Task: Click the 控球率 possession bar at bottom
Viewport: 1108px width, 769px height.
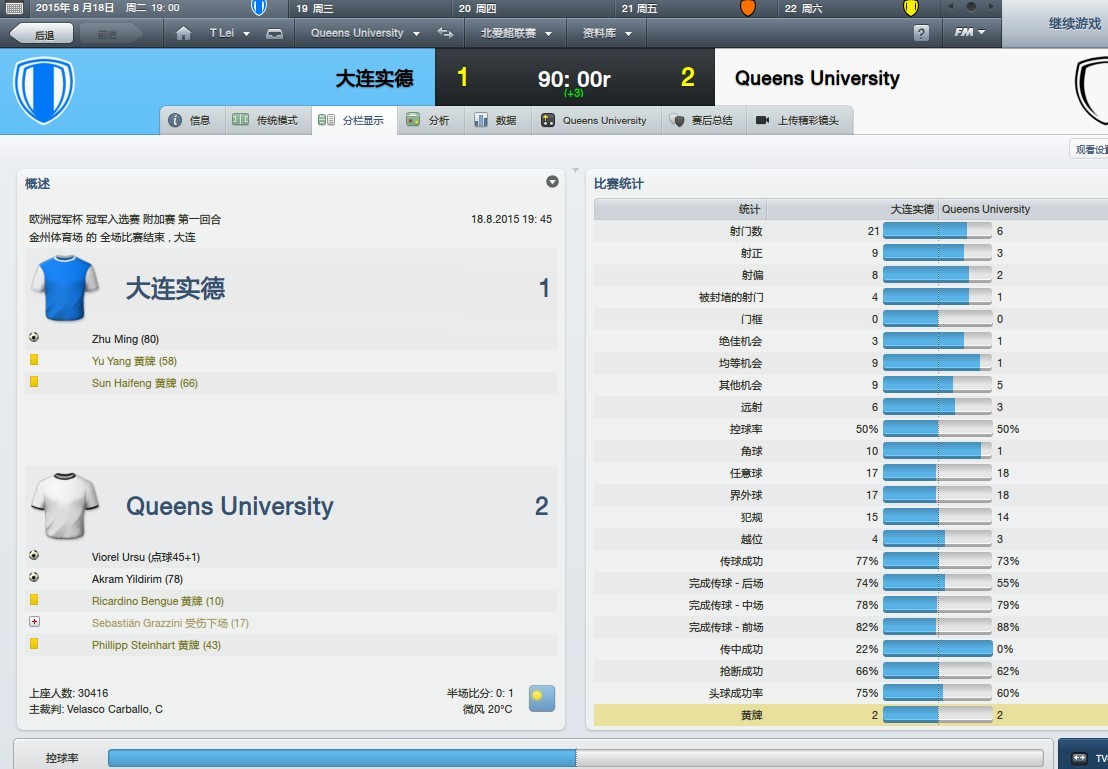Action: pyautogui.click(x=575, y=758)
